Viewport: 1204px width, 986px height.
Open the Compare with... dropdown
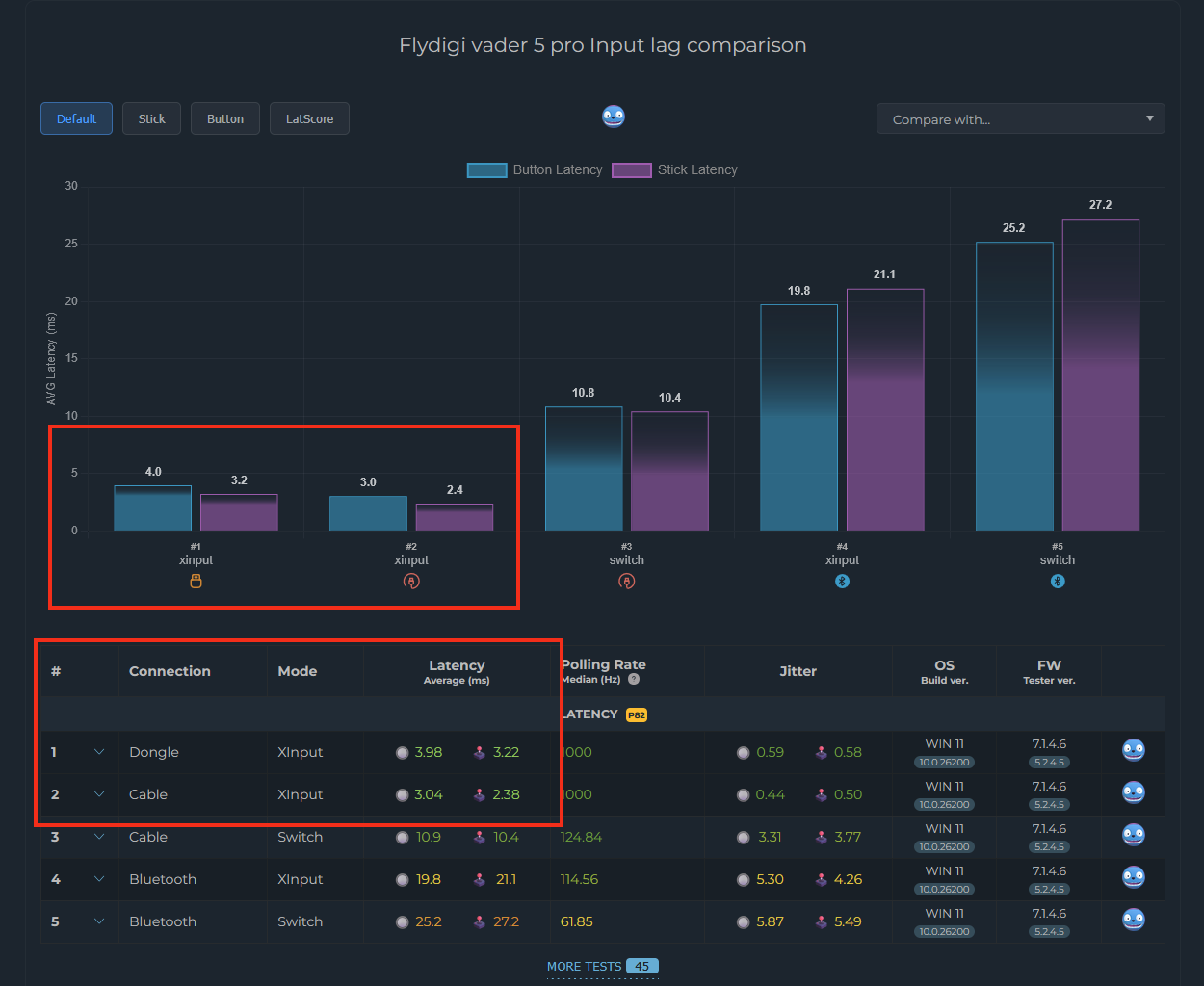(1021, 119)
